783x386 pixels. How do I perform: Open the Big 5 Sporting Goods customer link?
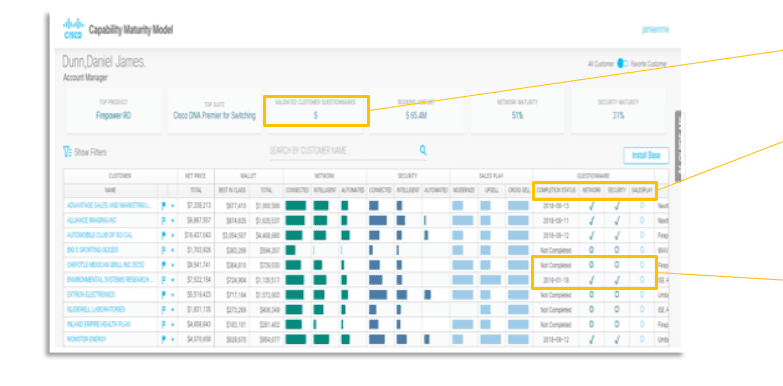point(92,250)
